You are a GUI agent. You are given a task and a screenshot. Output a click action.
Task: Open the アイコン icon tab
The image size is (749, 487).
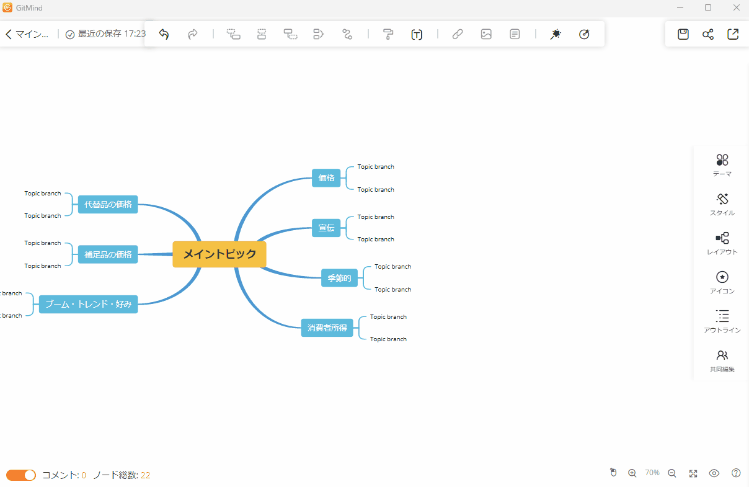[722, 282]
